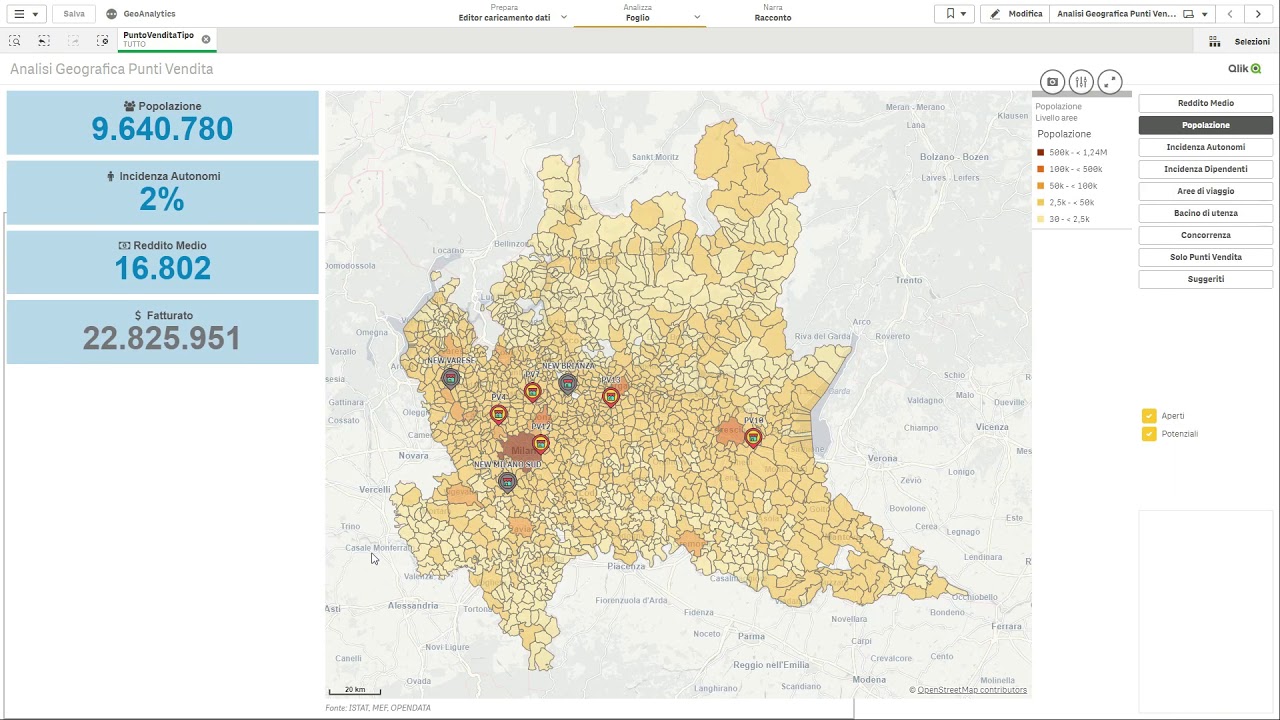Toggle the Aperti checkbox
The width and height of the screenshot is (1280, 720).
pyautogui.click(x=1149, y=416)
